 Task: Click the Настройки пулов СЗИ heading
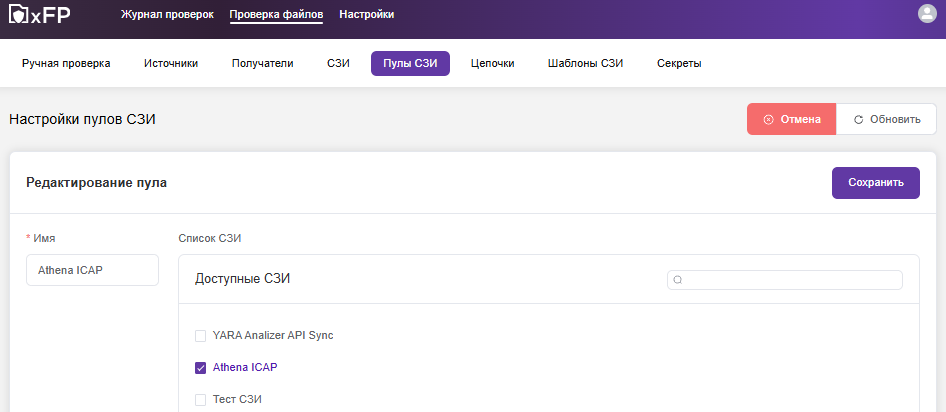[83, 119]
